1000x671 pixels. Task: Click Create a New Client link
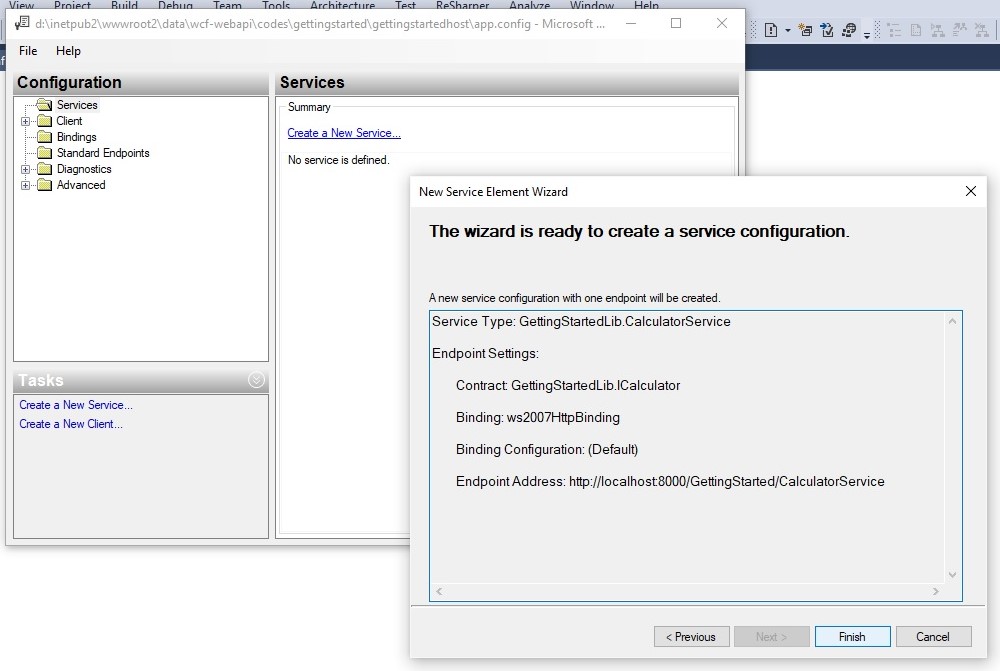pyautogui.click(x=71, y=424)
